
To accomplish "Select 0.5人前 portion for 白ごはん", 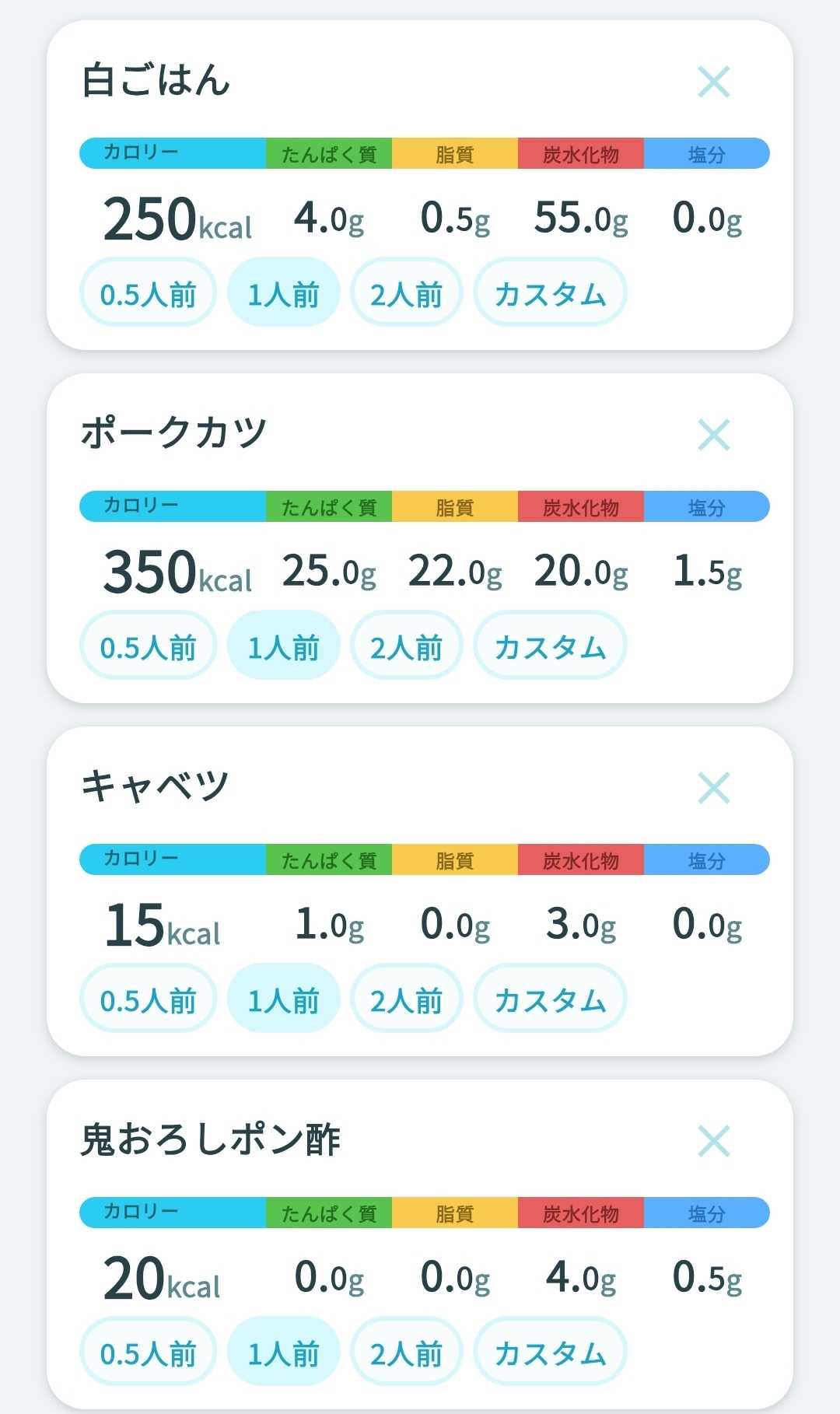I will click(148, 293).
